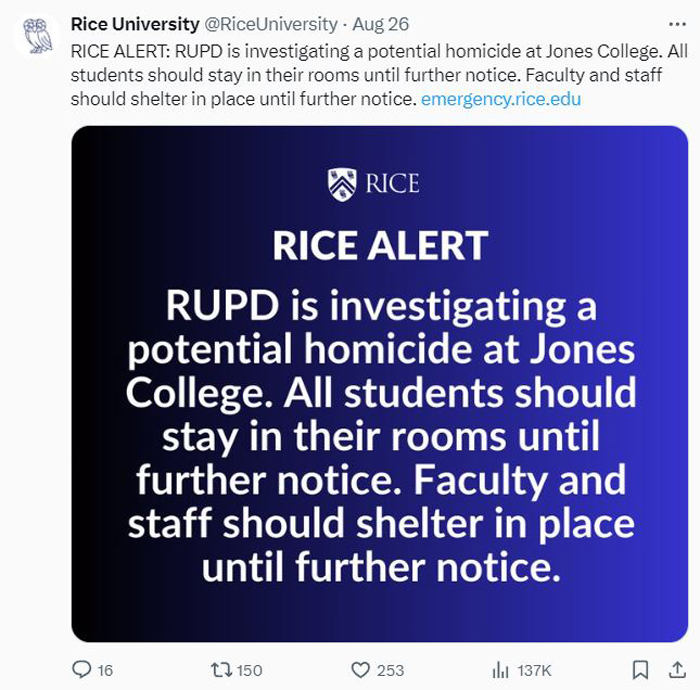Open the @RiceUniversity handle link

click(x=271, y=24)
